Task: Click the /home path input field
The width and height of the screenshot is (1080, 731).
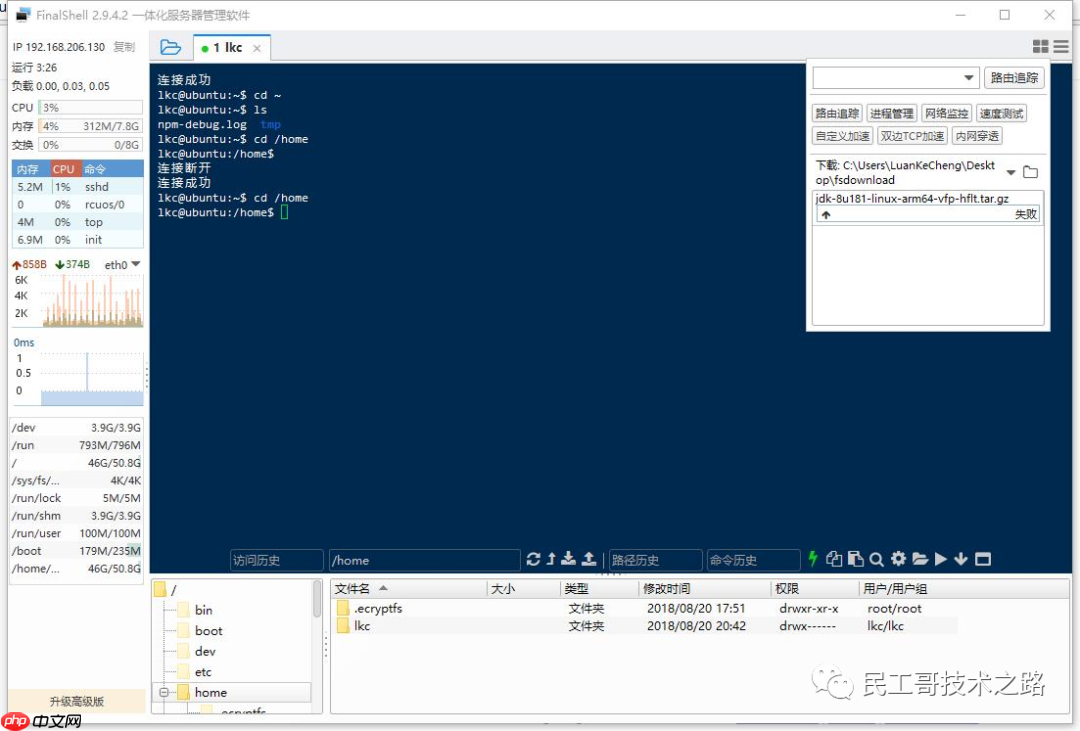Action: [x=424, y=560]
